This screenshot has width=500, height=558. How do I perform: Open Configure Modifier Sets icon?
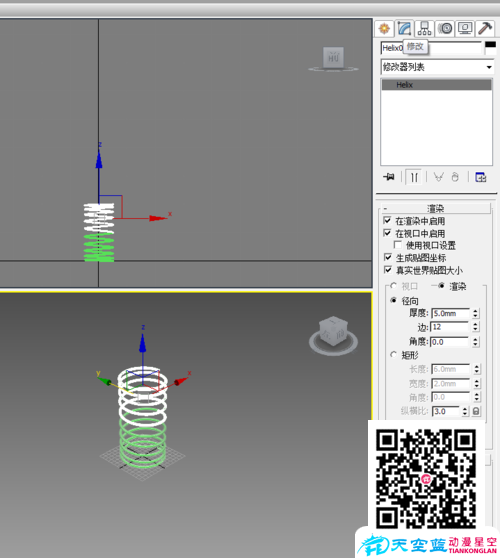click(x=480, y=177)
